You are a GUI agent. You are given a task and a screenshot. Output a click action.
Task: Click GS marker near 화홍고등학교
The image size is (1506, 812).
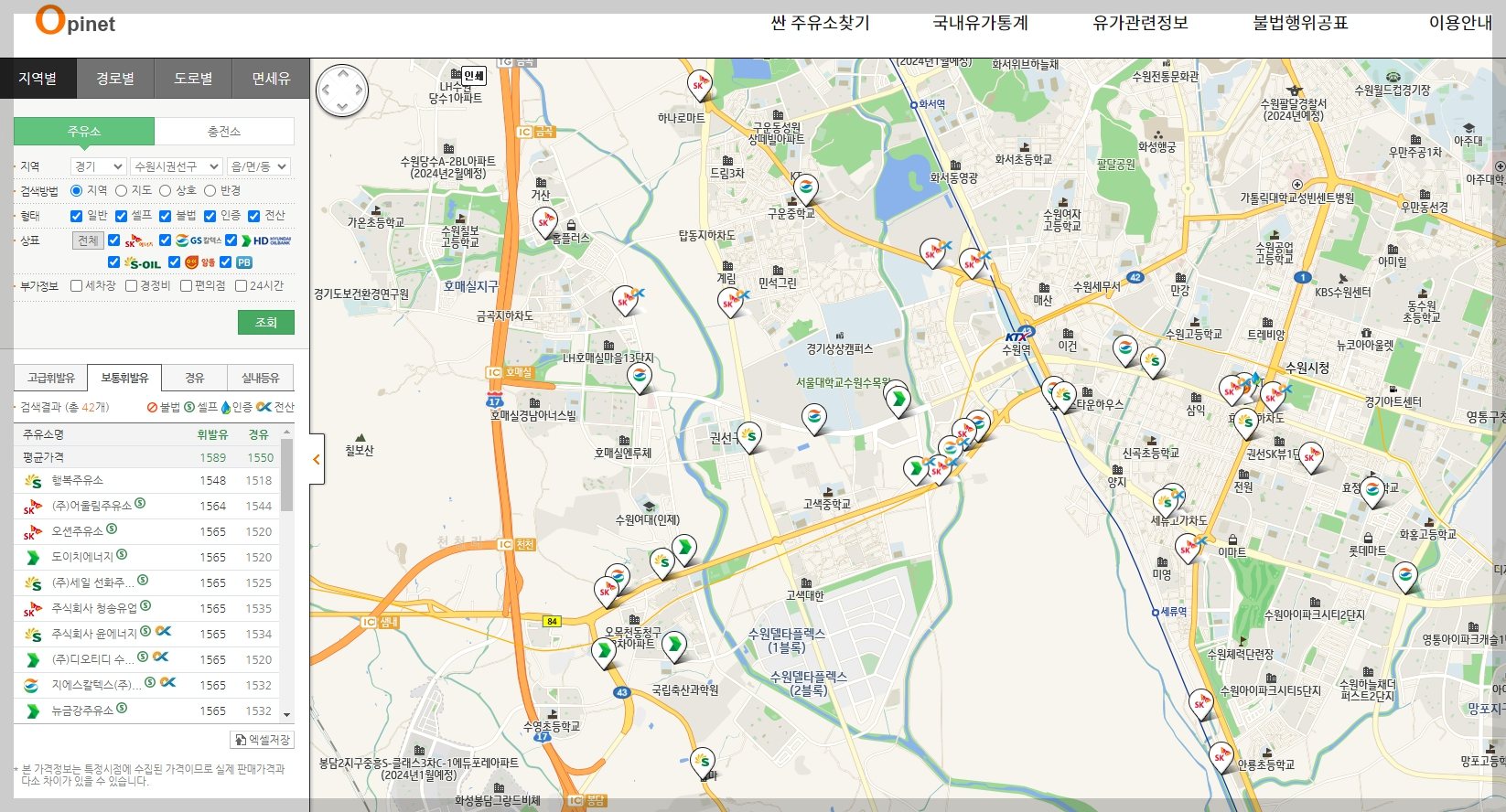coord(1405,577)
